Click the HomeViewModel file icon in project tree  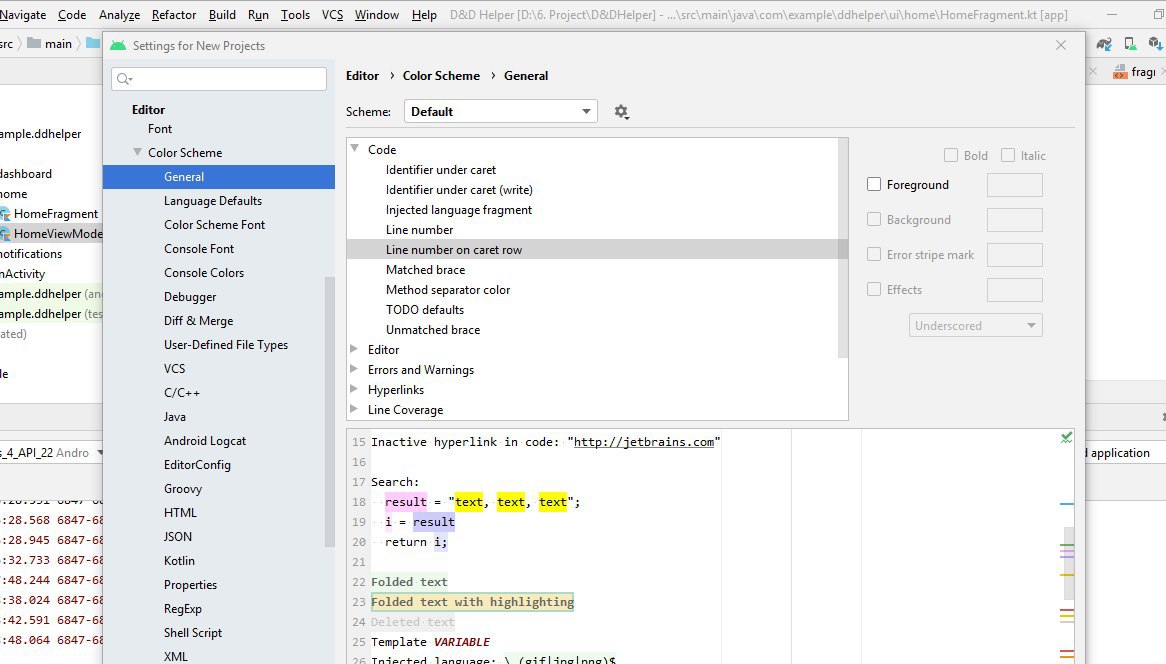point(5,234)
